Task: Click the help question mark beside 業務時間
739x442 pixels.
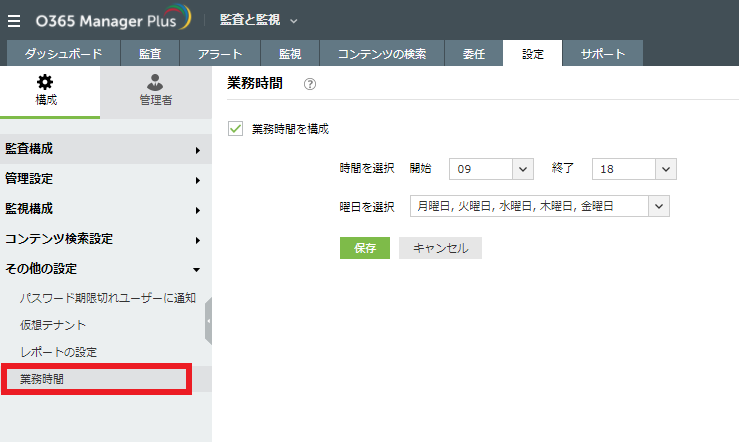Action: [x=310, y=84]
